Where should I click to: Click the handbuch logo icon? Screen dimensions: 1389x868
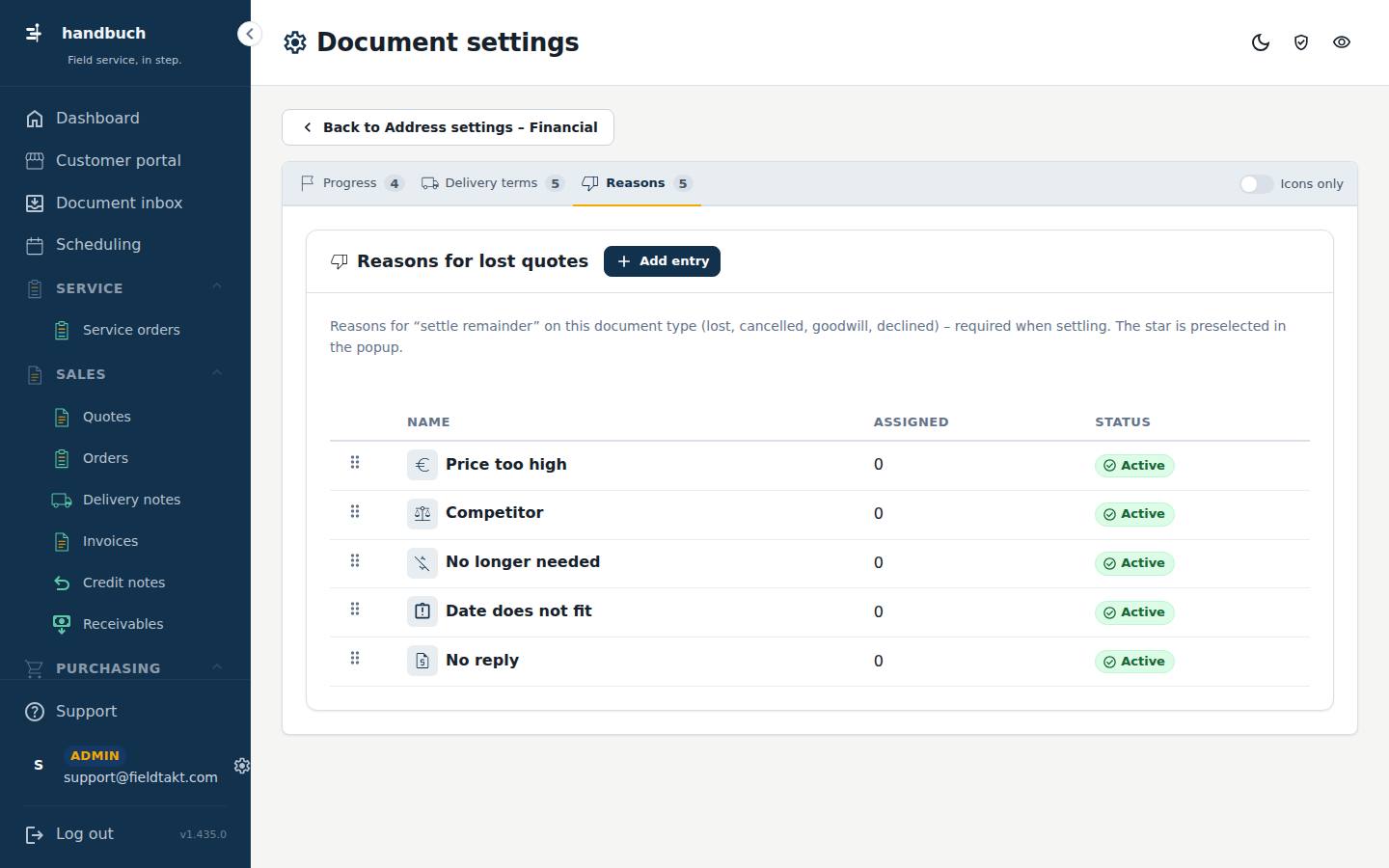(34, 33)
